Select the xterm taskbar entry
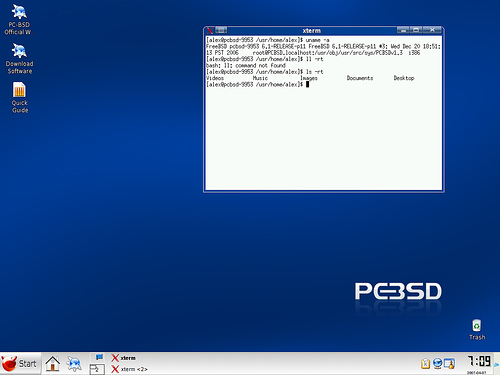 coord(124,358)
